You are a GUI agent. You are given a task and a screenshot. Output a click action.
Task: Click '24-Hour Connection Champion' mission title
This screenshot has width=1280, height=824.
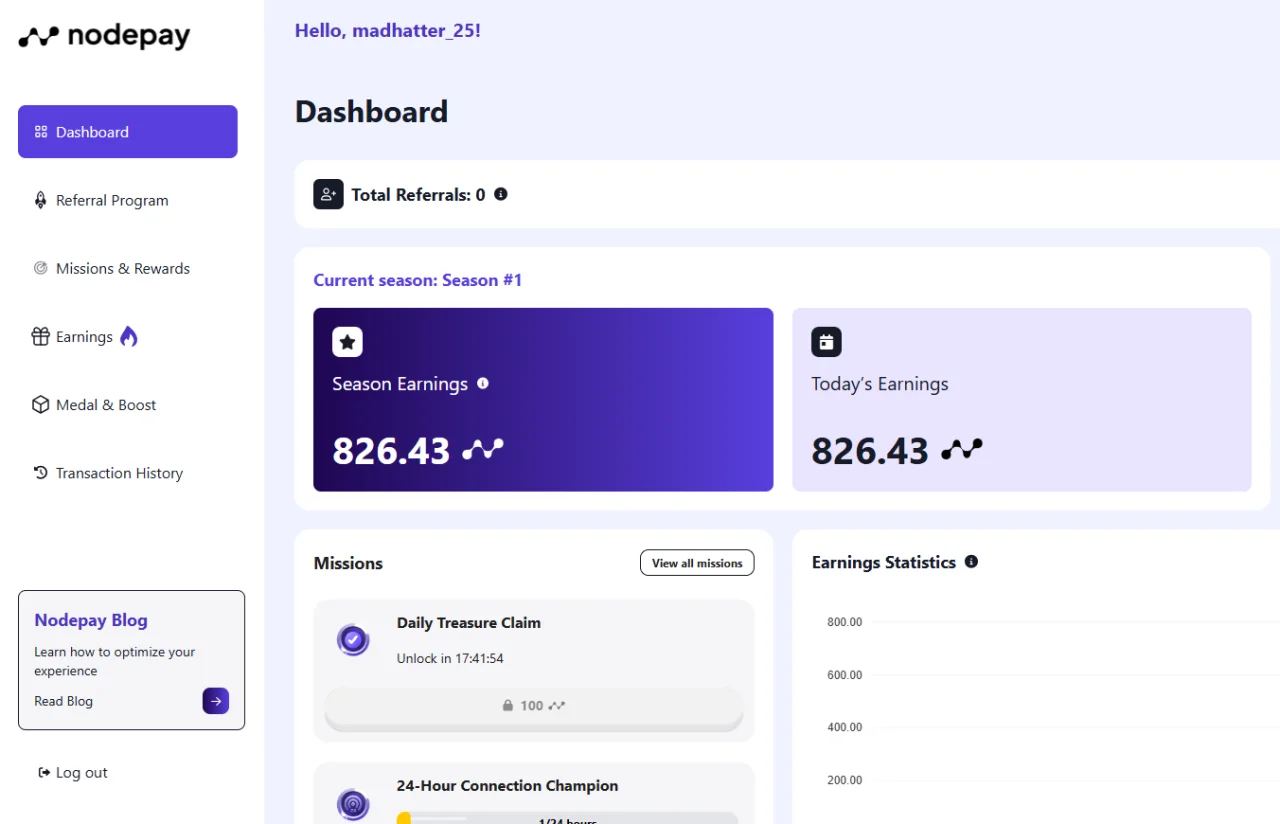(507, 786)
